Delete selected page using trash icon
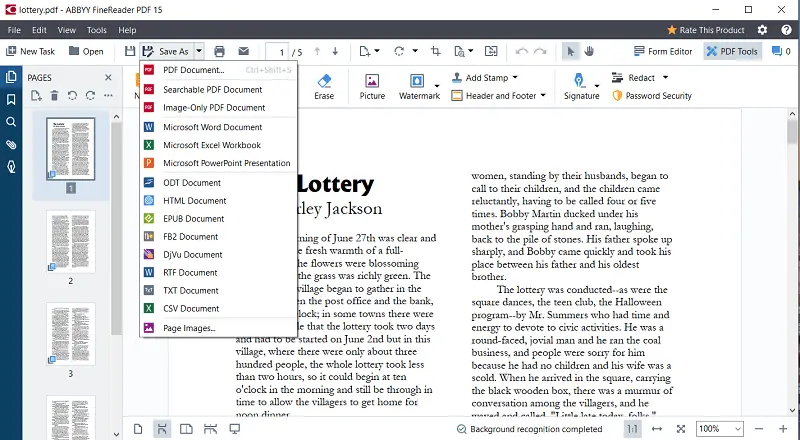Image resolution: width=800 pixels, height=440 pixels. point(54,96)
